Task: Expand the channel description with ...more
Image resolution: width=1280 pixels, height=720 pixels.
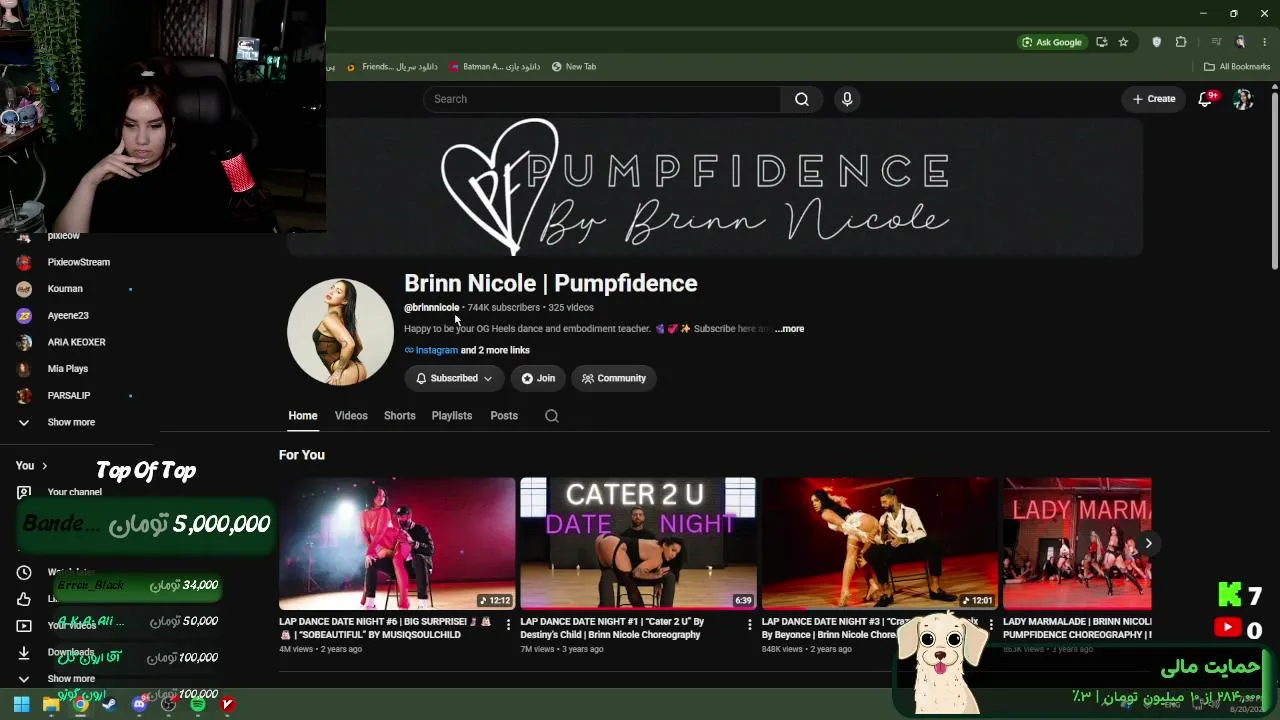Action: click(x=789, y=329)
